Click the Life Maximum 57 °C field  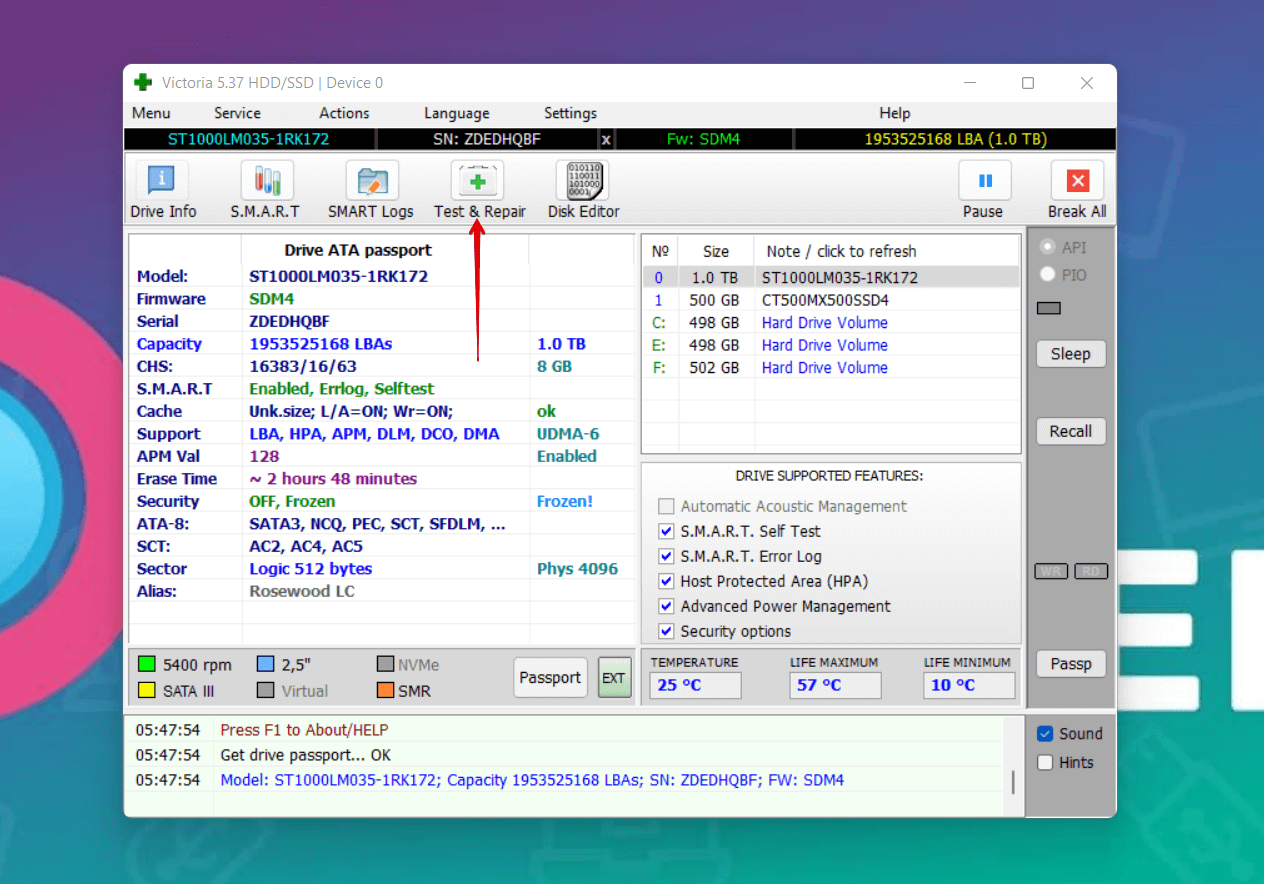[836, 685]
